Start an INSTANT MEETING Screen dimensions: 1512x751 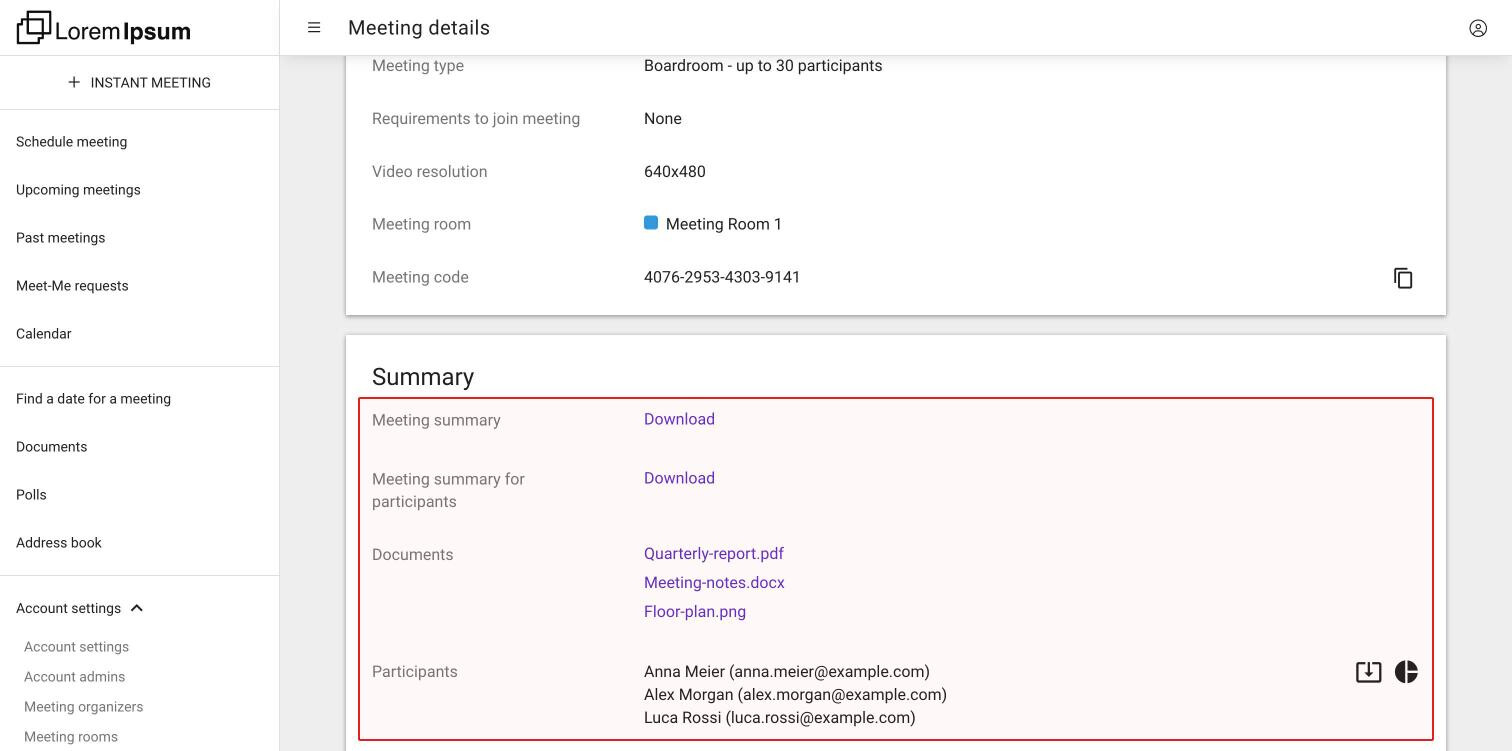[139, 82]
